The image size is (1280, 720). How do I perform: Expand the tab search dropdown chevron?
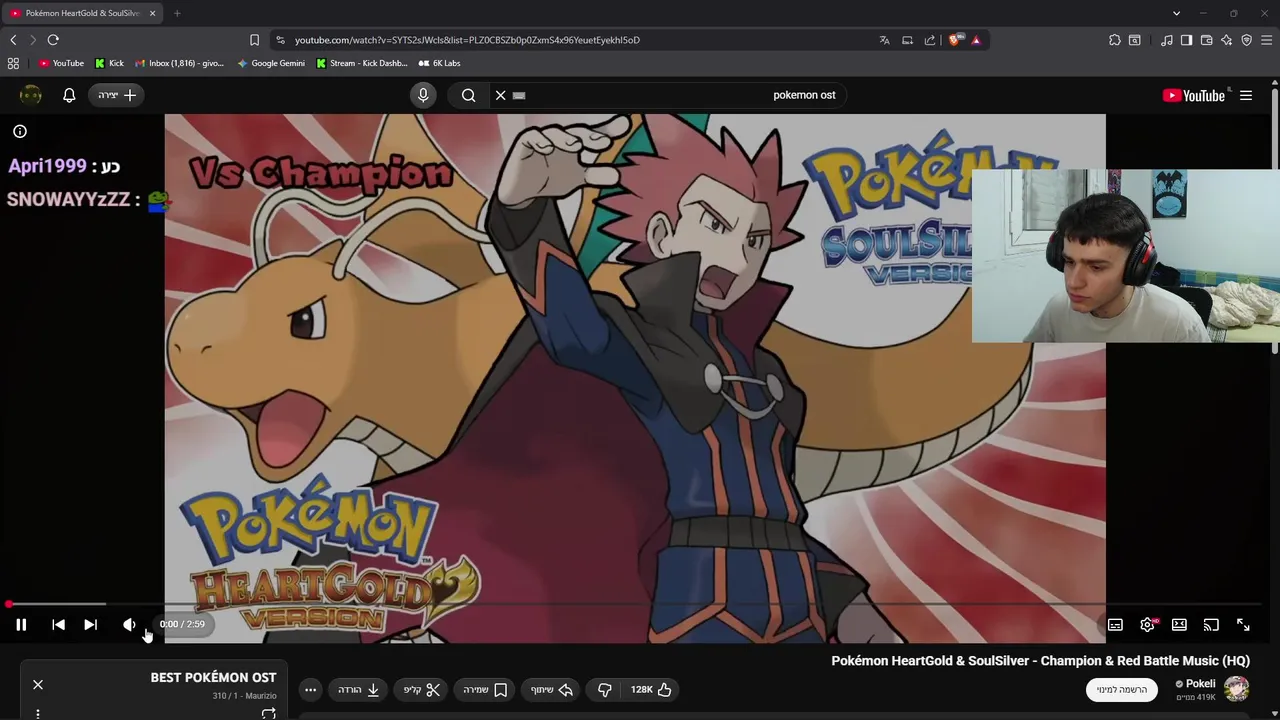click(1176, 13)
